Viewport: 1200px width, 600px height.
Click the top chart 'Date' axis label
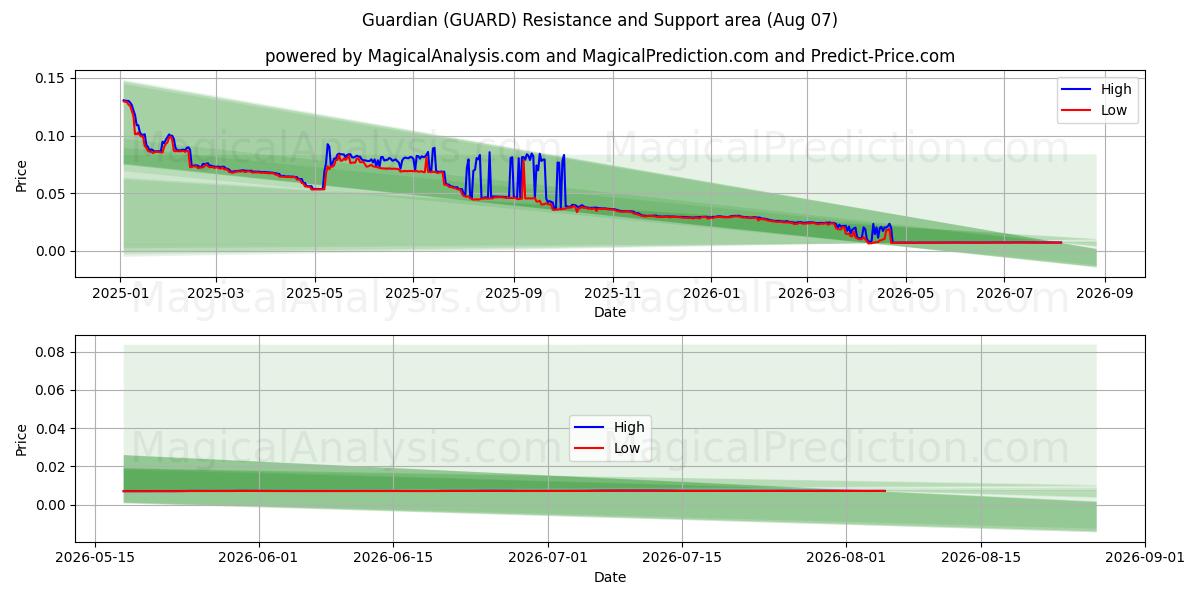610,312
